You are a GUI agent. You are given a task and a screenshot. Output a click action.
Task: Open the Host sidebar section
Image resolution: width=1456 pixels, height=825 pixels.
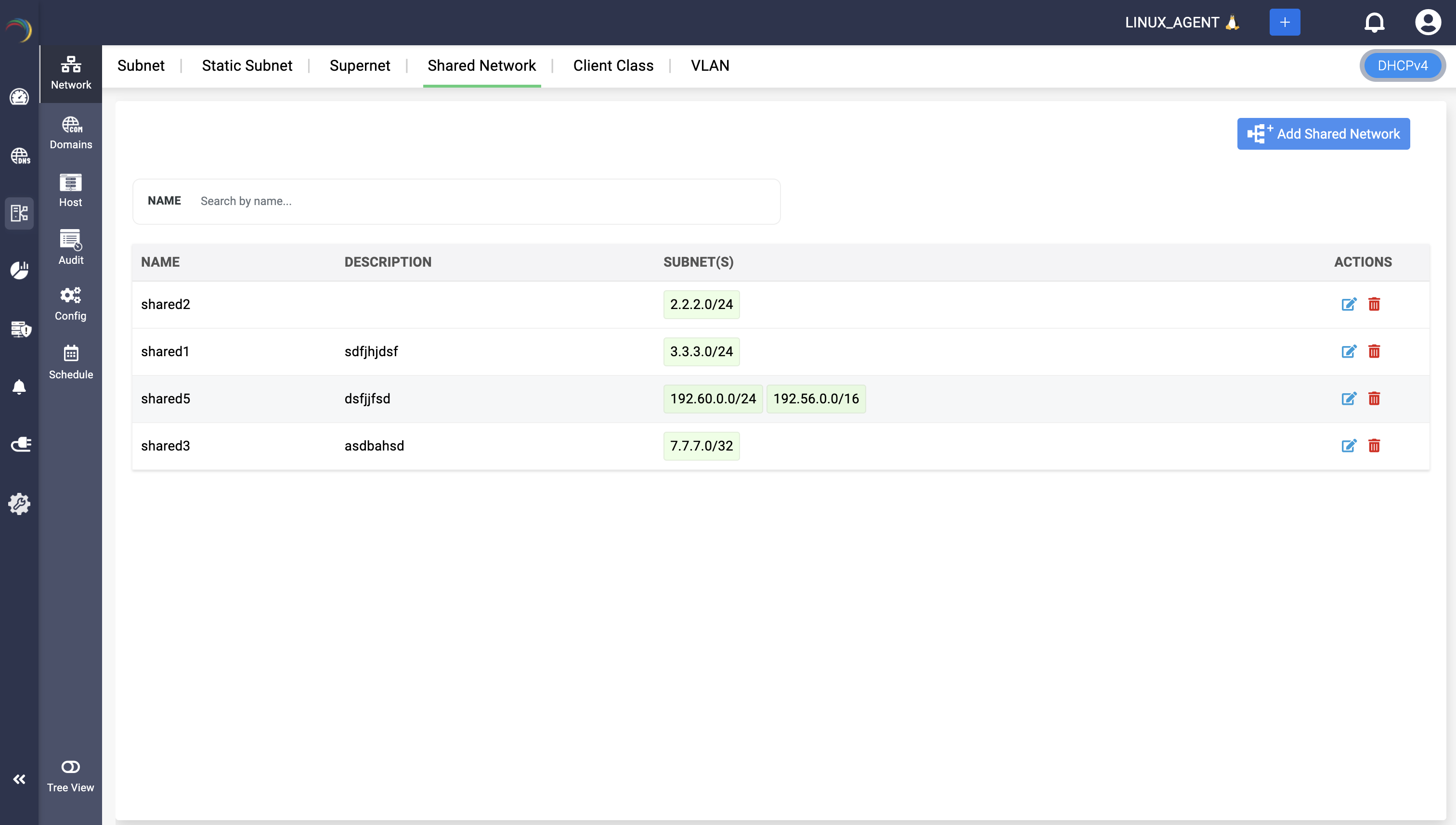point(70,191)
